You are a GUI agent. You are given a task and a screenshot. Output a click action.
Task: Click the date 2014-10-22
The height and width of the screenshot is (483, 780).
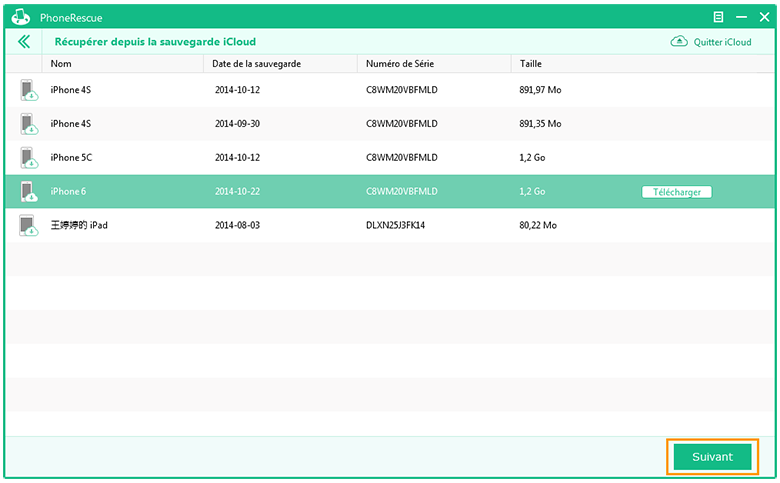[237, 192]
